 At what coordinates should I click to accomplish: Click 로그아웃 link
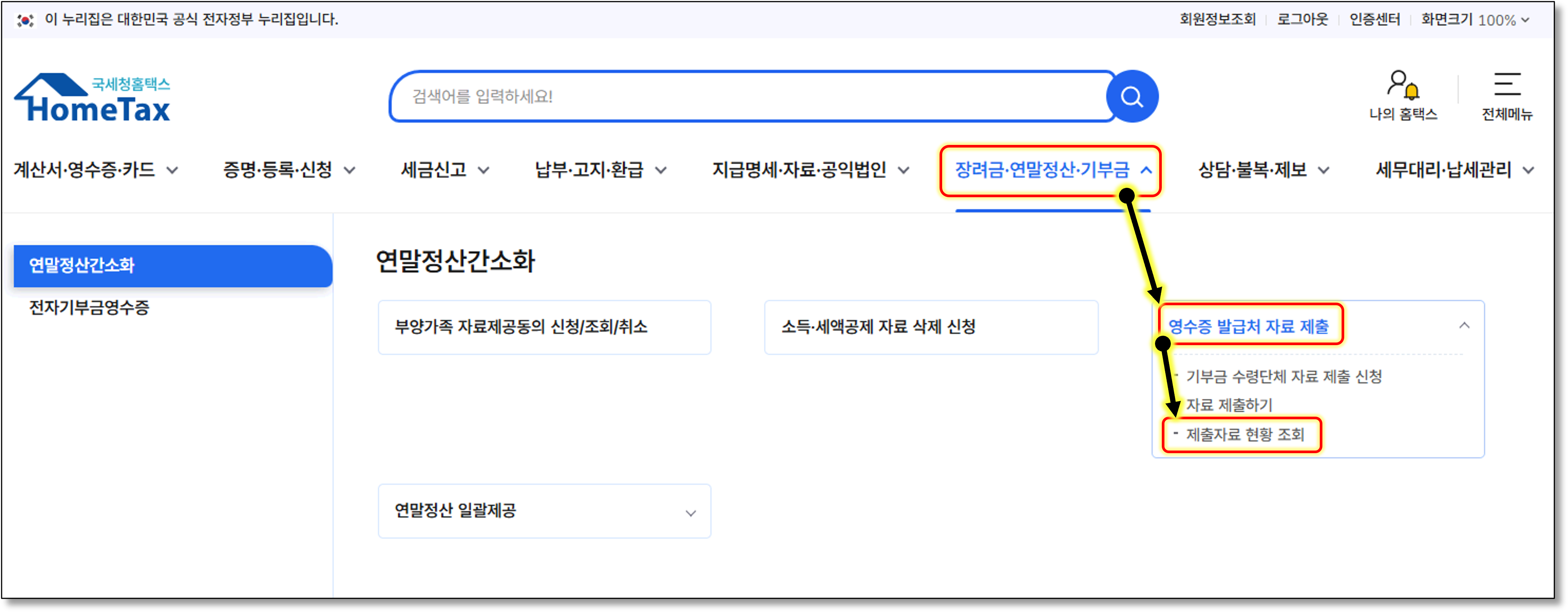pyautogui.click(x=1302, y=20)
